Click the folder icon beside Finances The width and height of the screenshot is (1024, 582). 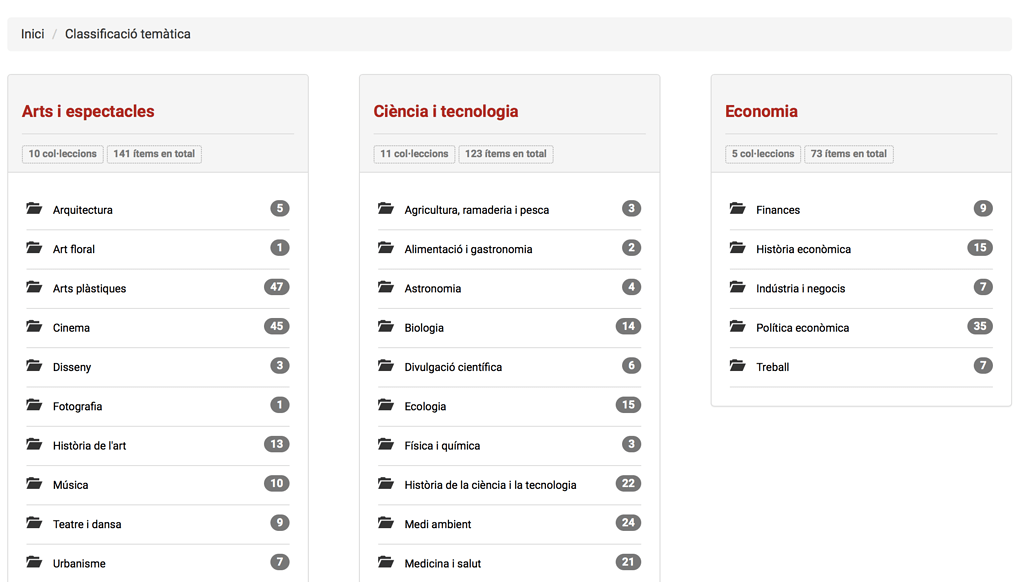(x=738, y=209)
